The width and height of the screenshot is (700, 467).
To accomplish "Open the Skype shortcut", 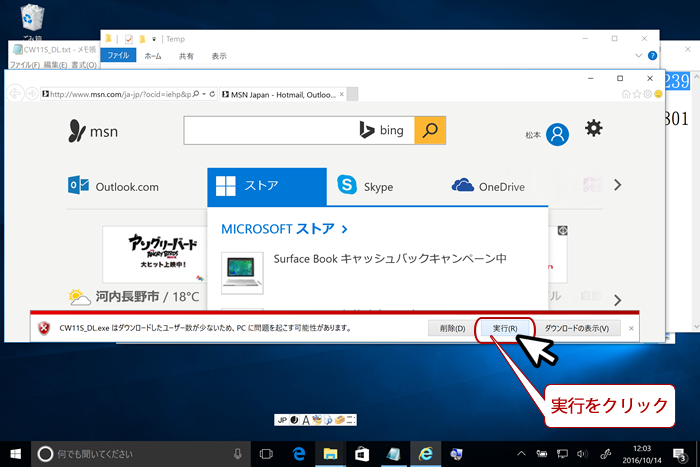I will pos(365,186).
